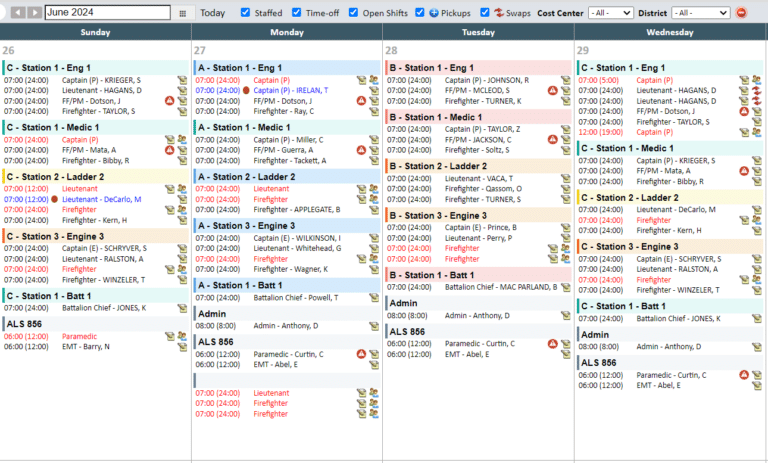Select the Wednesday column header
Viewport: 768px width, 463px height.
click(670, 32)
